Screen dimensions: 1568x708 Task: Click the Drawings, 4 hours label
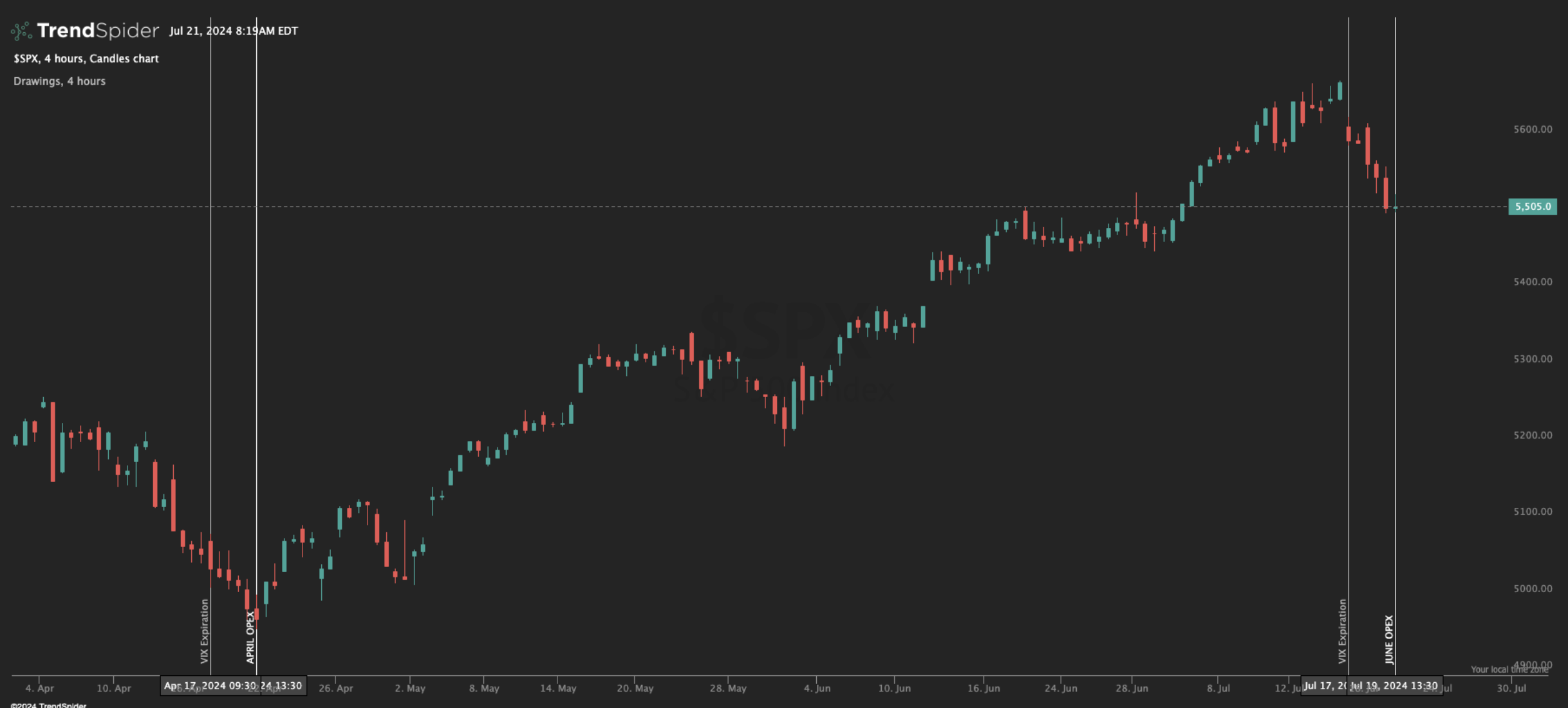coord(59,81)
